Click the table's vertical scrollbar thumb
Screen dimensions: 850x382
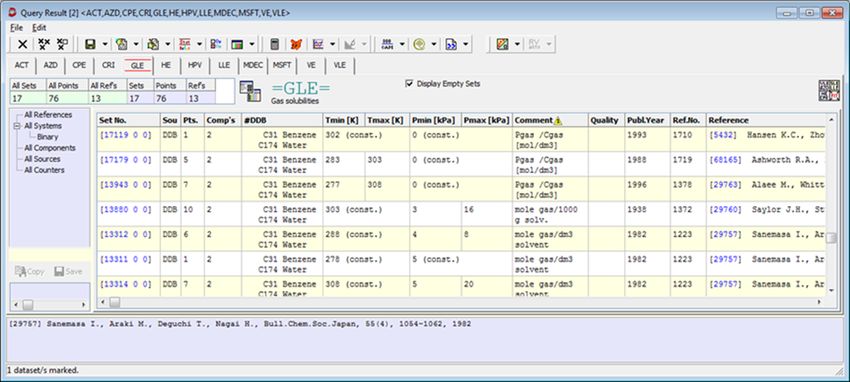click(x=832, y=238)
